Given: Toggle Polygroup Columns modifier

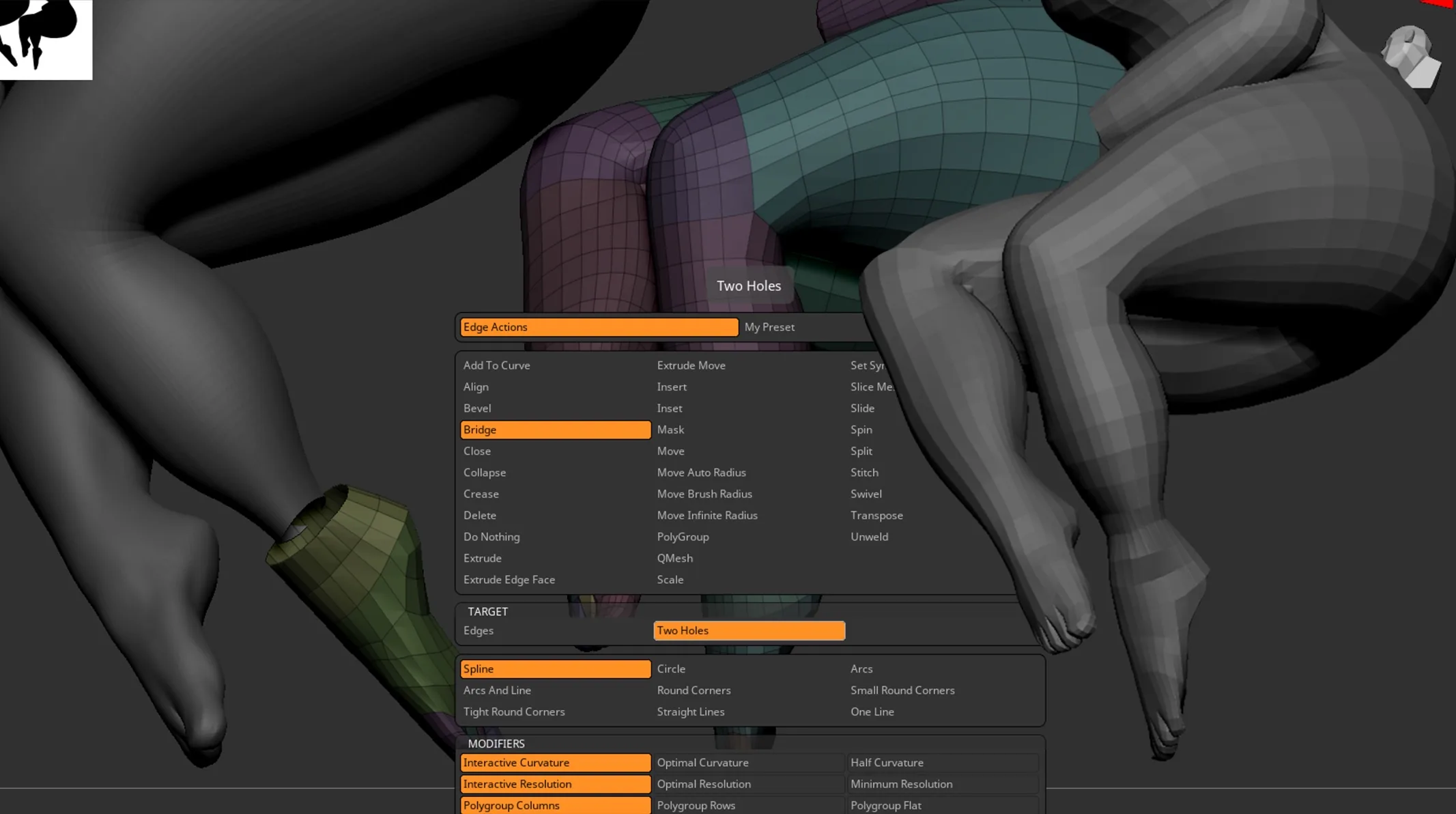Looking at the screenshot, I should coord(555,805).
